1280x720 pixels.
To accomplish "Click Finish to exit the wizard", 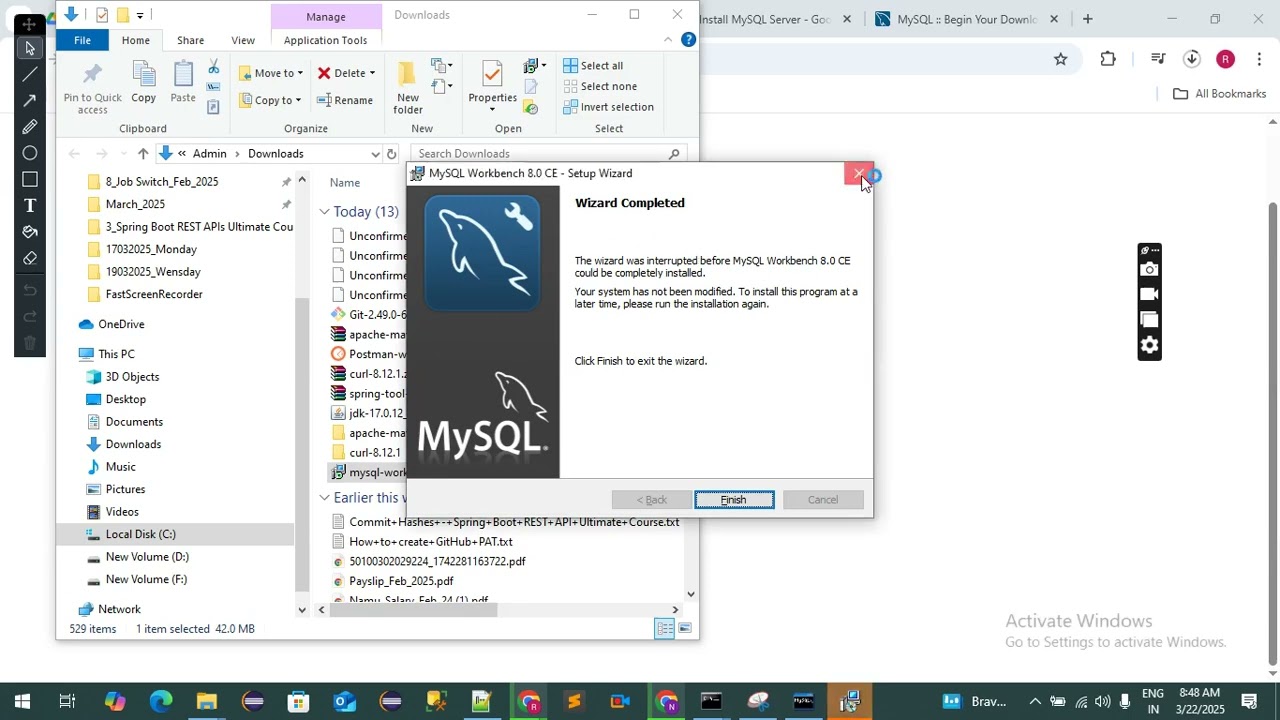I will (x=734, y=500).
